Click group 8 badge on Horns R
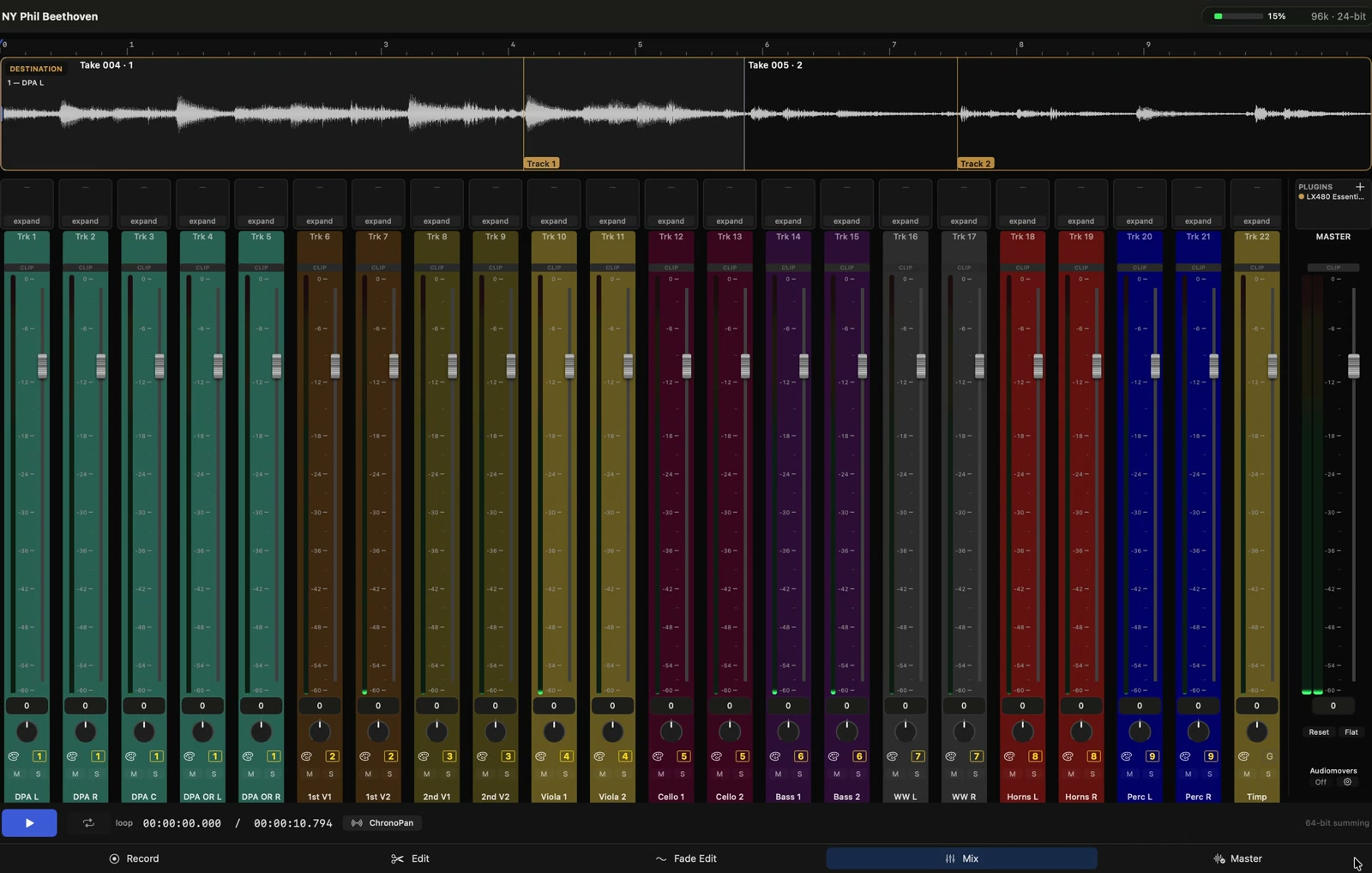 [x=1094, y=756]
